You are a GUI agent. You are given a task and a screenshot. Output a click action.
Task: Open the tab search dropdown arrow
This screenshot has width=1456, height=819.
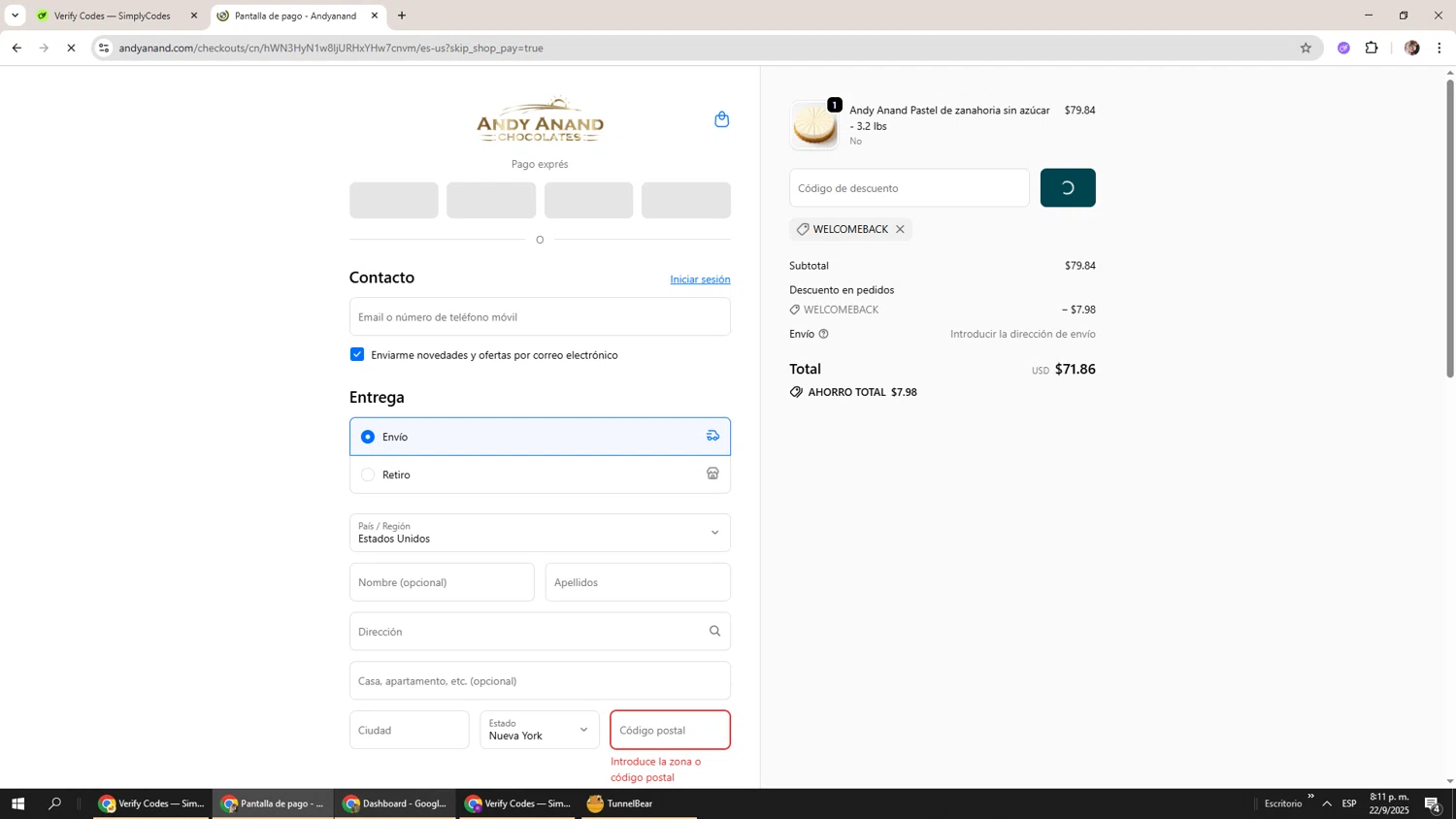[x=15, y=16]
